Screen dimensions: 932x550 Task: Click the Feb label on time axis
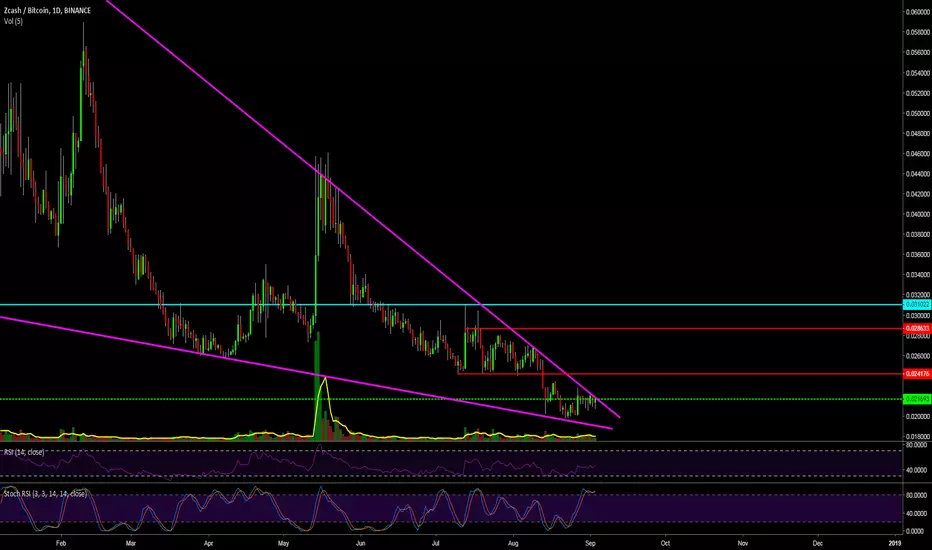61,543
